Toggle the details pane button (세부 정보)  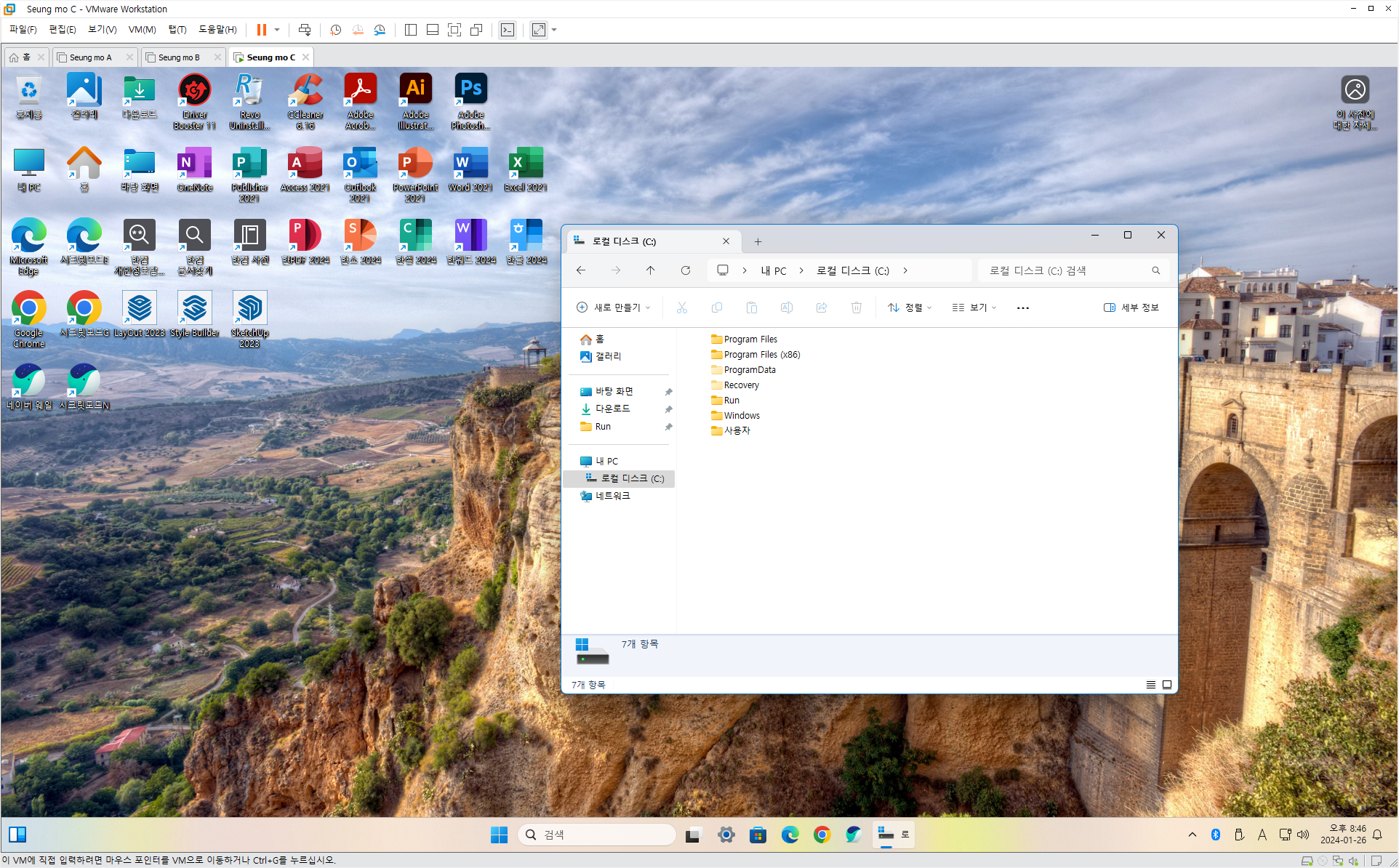coord(1131,308)
